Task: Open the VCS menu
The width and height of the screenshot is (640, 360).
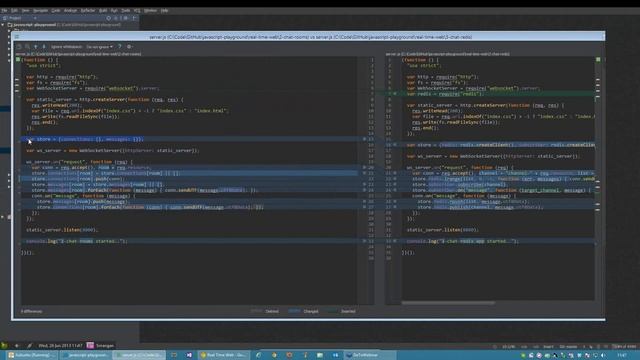Action: [137, 11]
